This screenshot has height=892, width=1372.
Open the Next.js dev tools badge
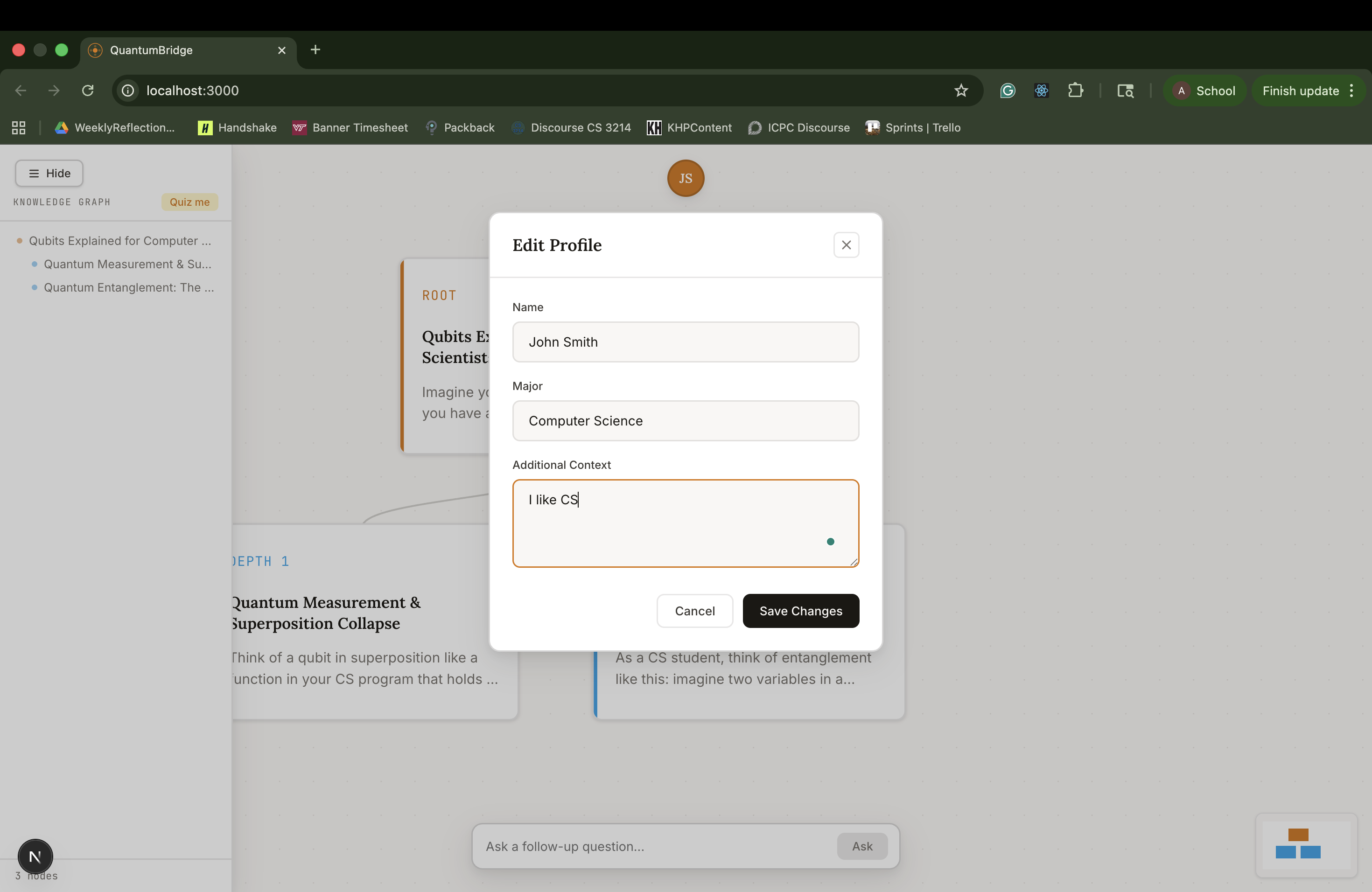(35, 856)
